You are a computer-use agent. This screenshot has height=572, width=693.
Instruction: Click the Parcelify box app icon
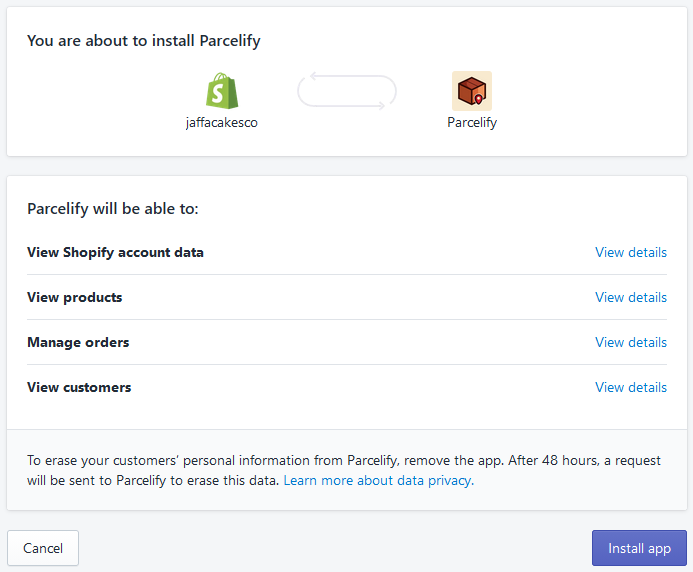click(x=472, y=91)
